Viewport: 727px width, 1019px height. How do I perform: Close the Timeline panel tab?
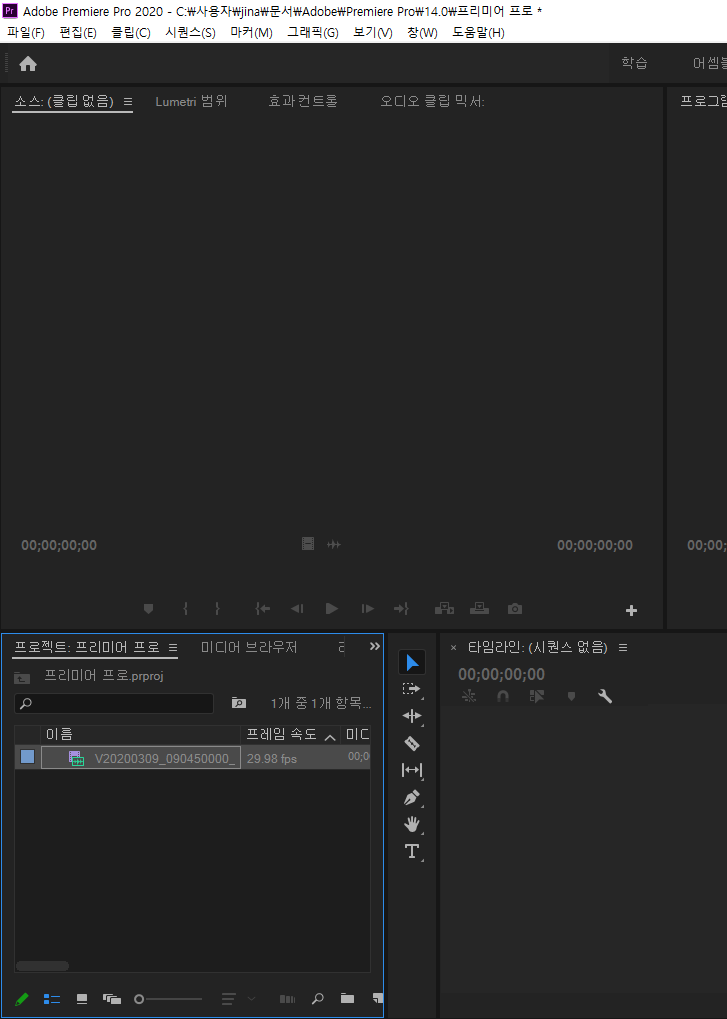click(453, 648)
